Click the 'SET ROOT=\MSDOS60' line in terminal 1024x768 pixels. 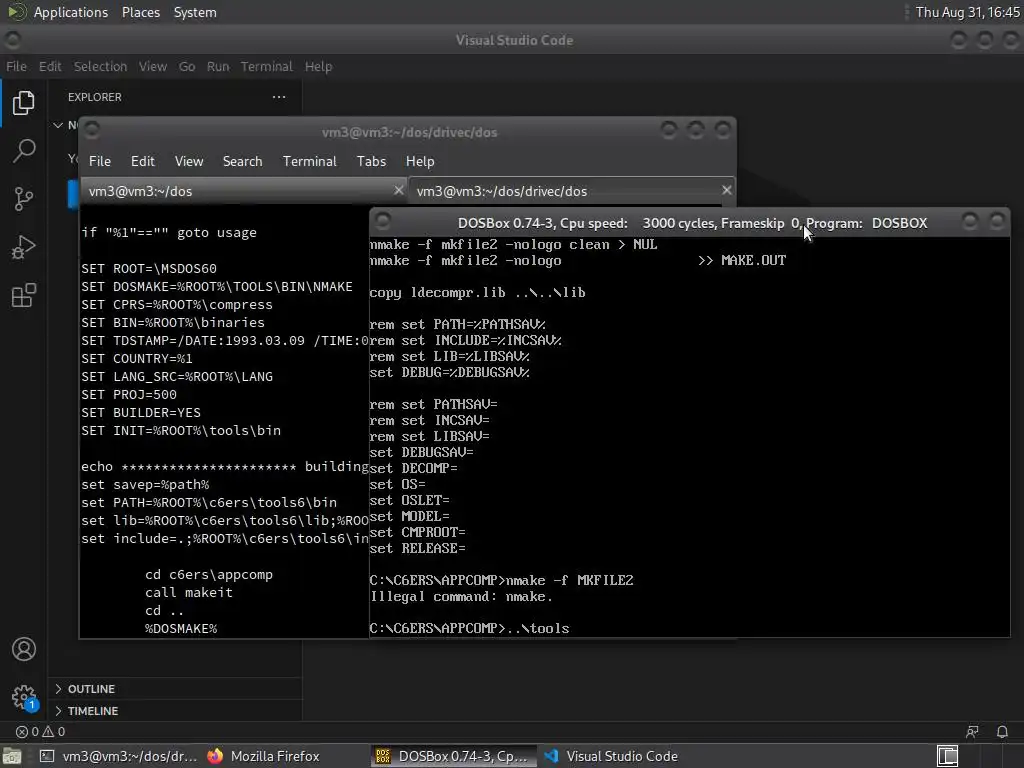coord(149,268)
